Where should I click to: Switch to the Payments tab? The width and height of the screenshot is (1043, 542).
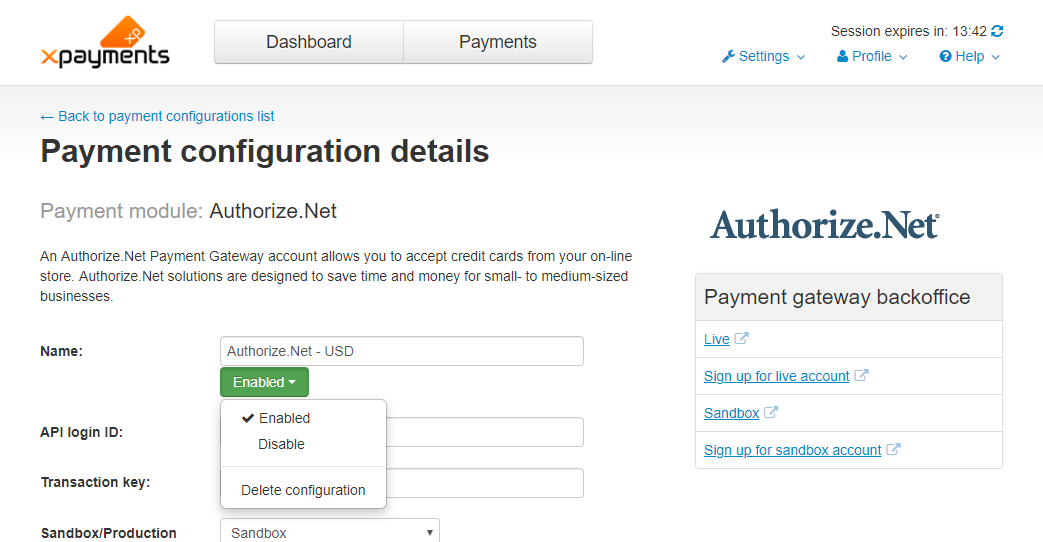(498, 42)
